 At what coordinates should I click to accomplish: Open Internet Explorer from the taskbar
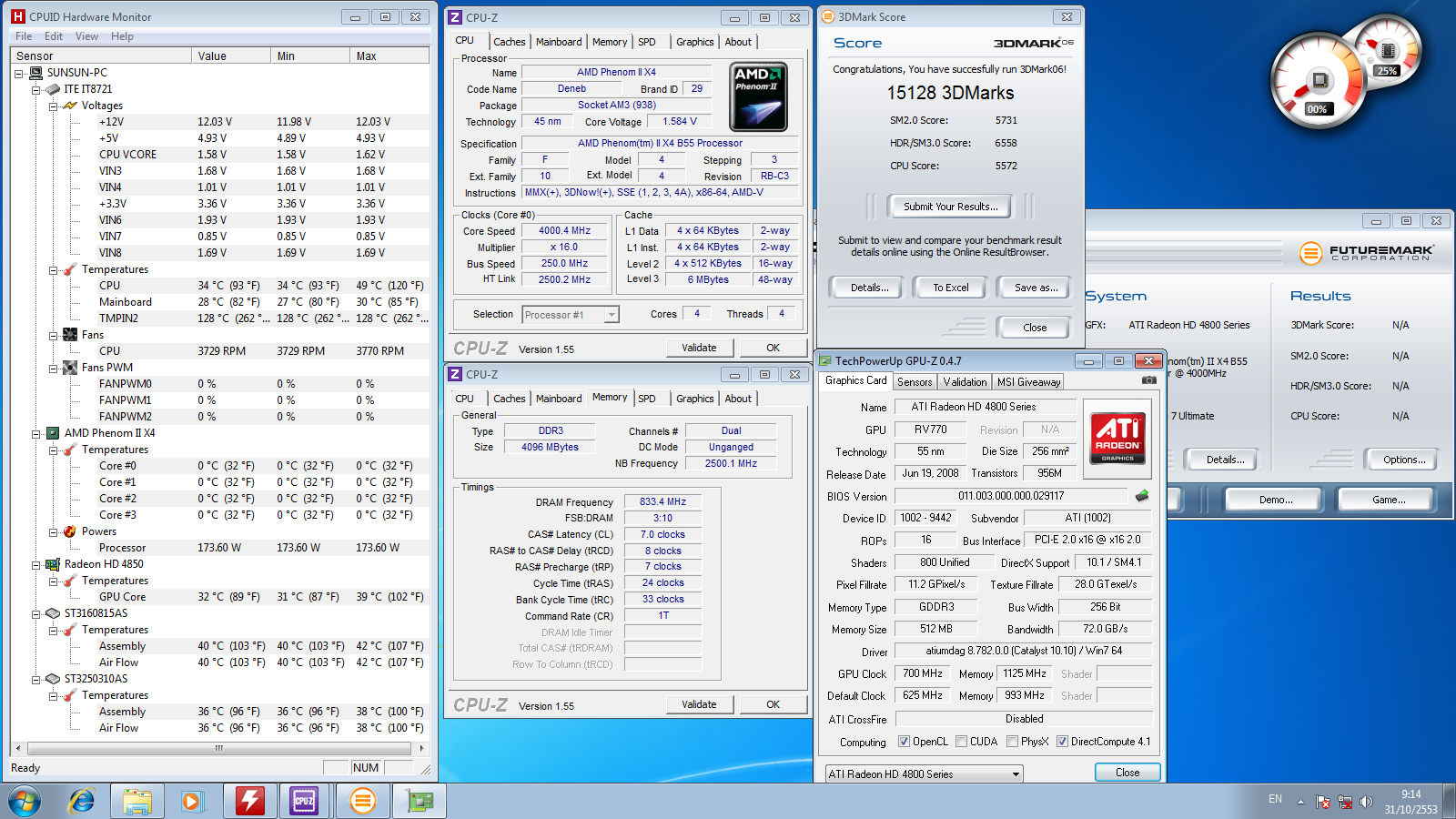point(82,801)
